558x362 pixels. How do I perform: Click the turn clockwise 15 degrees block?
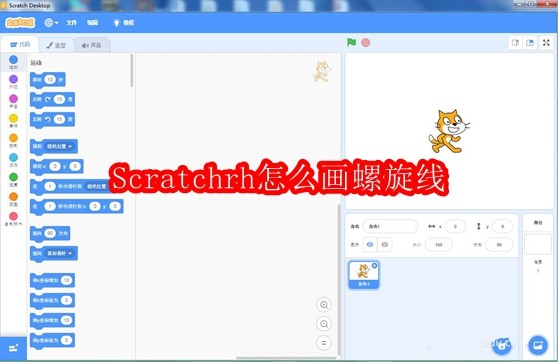[52, 100]
